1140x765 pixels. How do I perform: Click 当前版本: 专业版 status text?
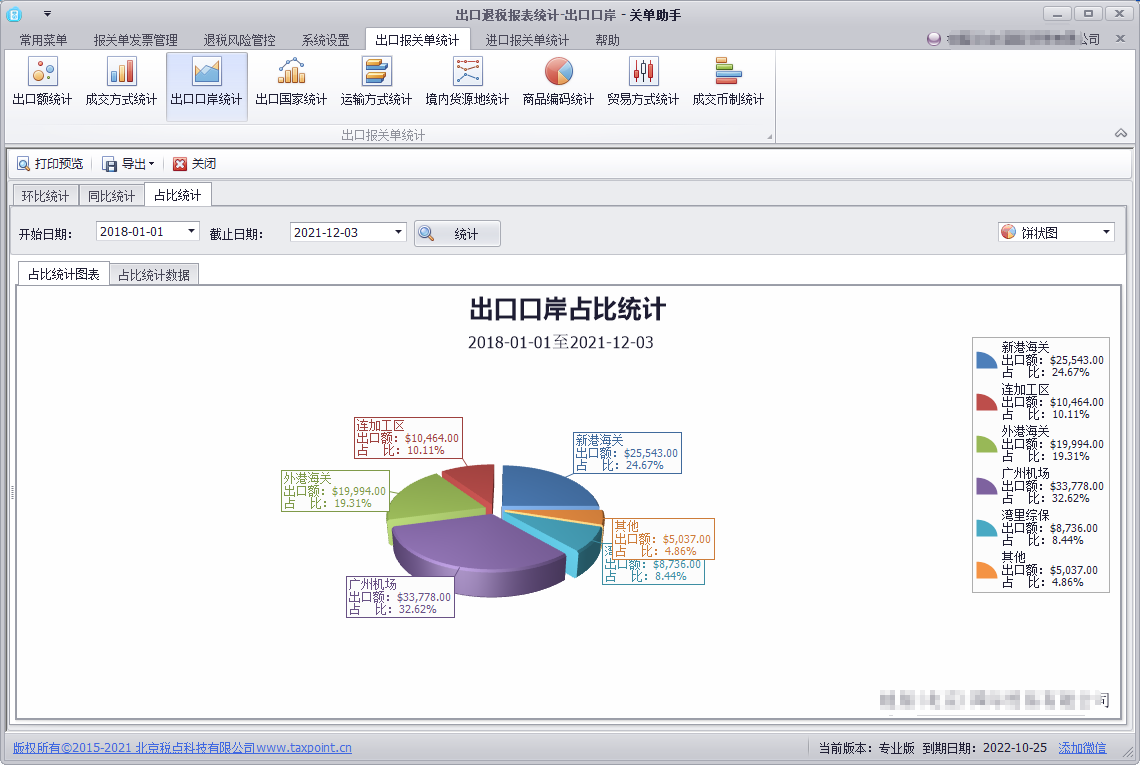click(x=867, y=748)
